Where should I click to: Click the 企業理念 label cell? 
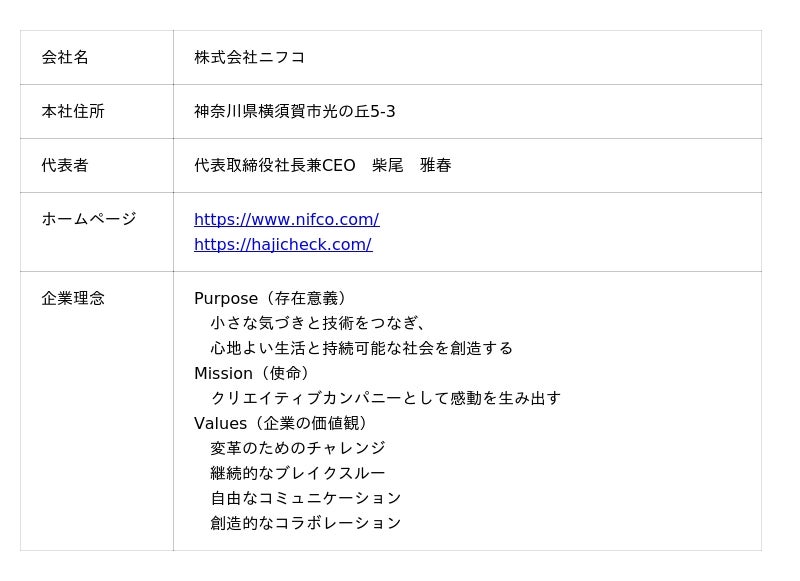coord(73,298)
